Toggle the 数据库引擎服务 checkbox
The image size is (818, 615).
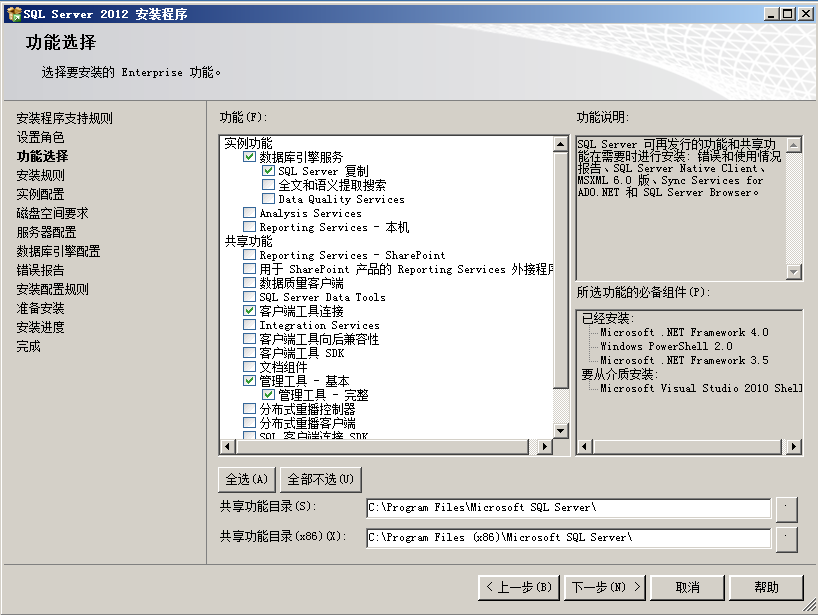[x=249, y=156]
